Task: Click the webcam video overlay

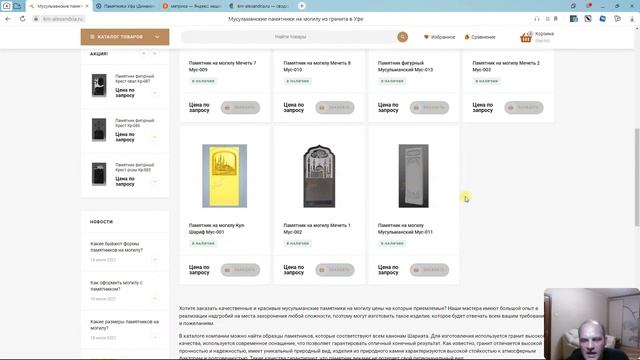Action: pyautogui.click(x=592, y=324)
